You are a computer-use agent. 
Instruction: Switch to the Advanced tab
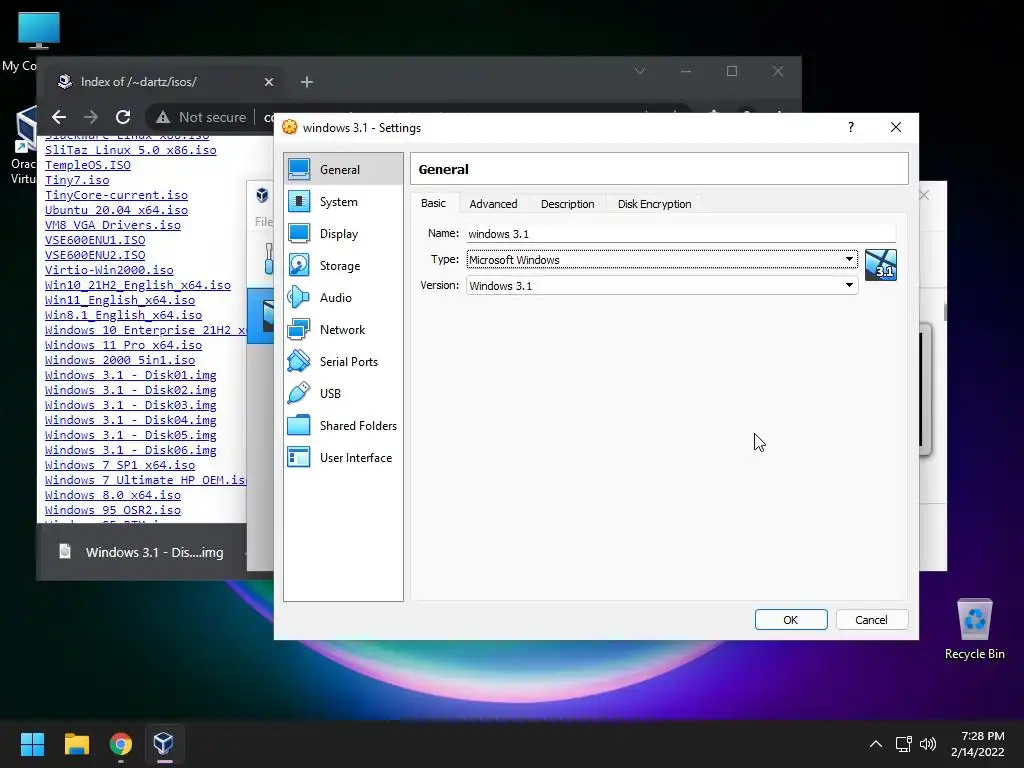tap(493, 204)
